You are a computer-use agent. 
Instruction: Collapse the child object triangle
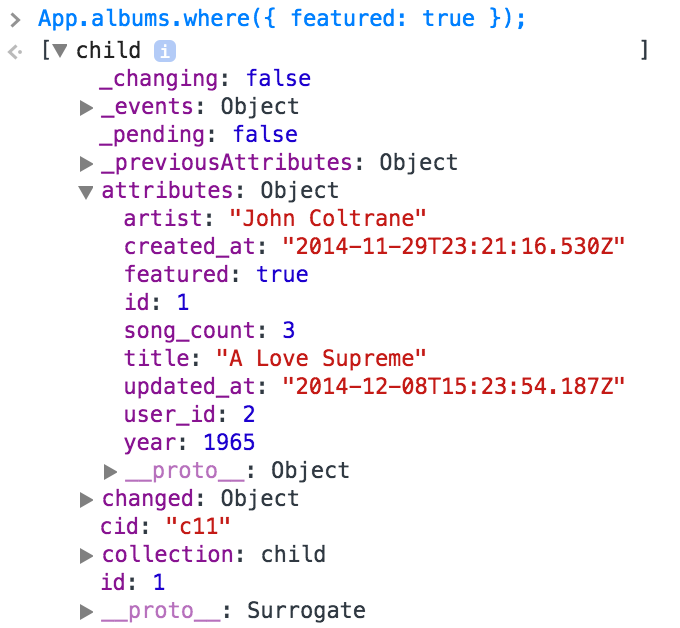click(x=59, y=51)
